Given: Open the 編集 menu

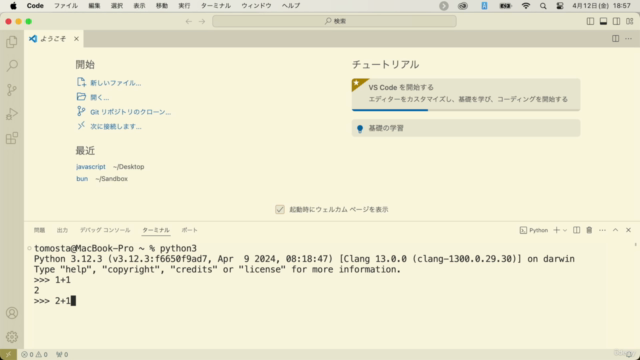Looking at the screenshot, I should tap(94, 6).
